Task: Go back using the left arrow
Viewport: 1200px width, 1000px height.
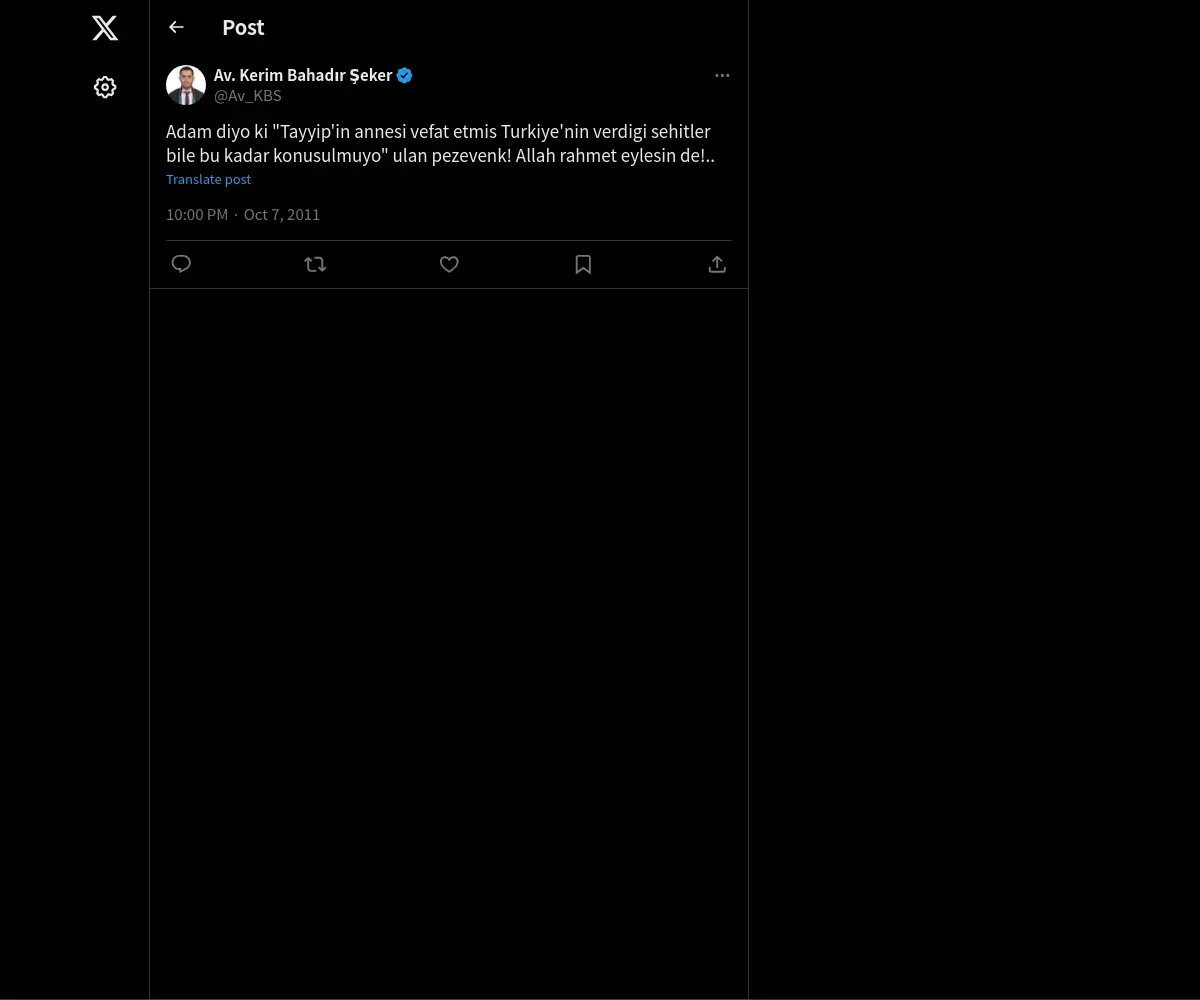Action: tap(177, 28)
